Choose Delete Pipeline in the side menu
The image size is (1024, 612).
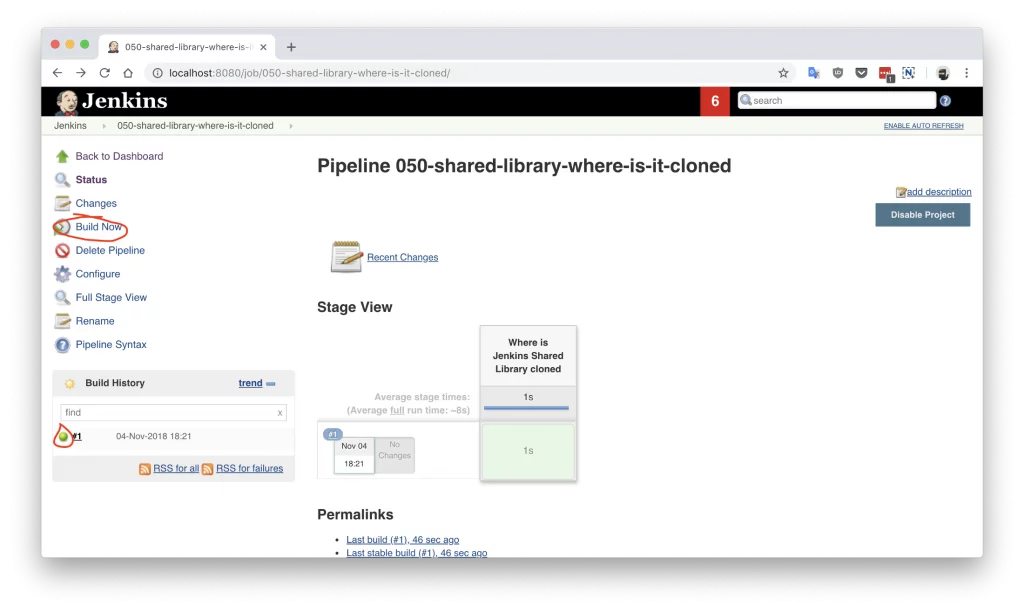tap(110, 250)
